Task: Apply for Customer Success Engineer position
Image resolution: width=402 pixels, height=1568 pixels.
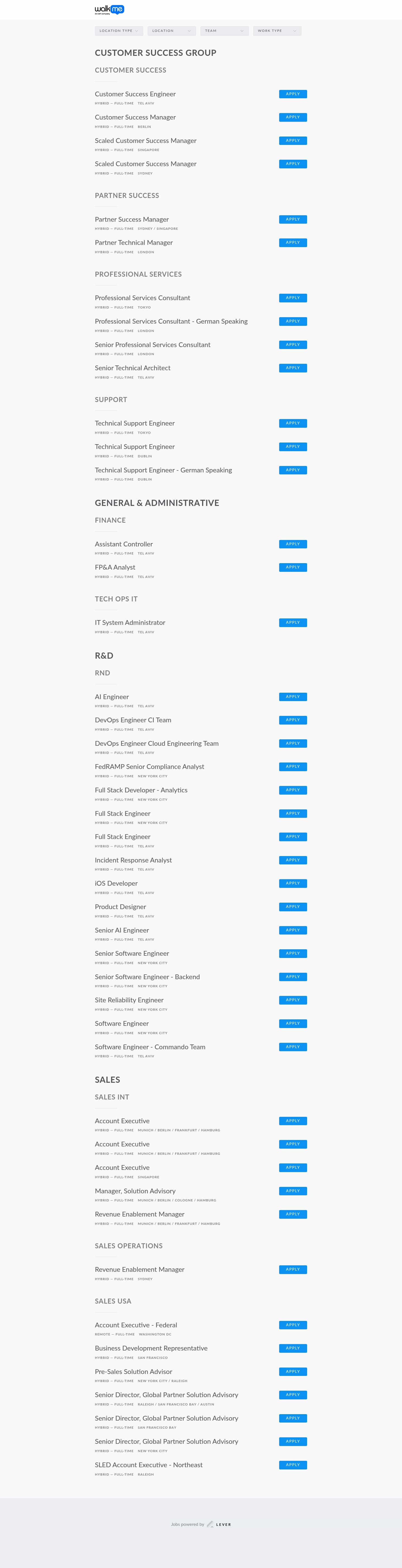Action: [x=293, y=94]
